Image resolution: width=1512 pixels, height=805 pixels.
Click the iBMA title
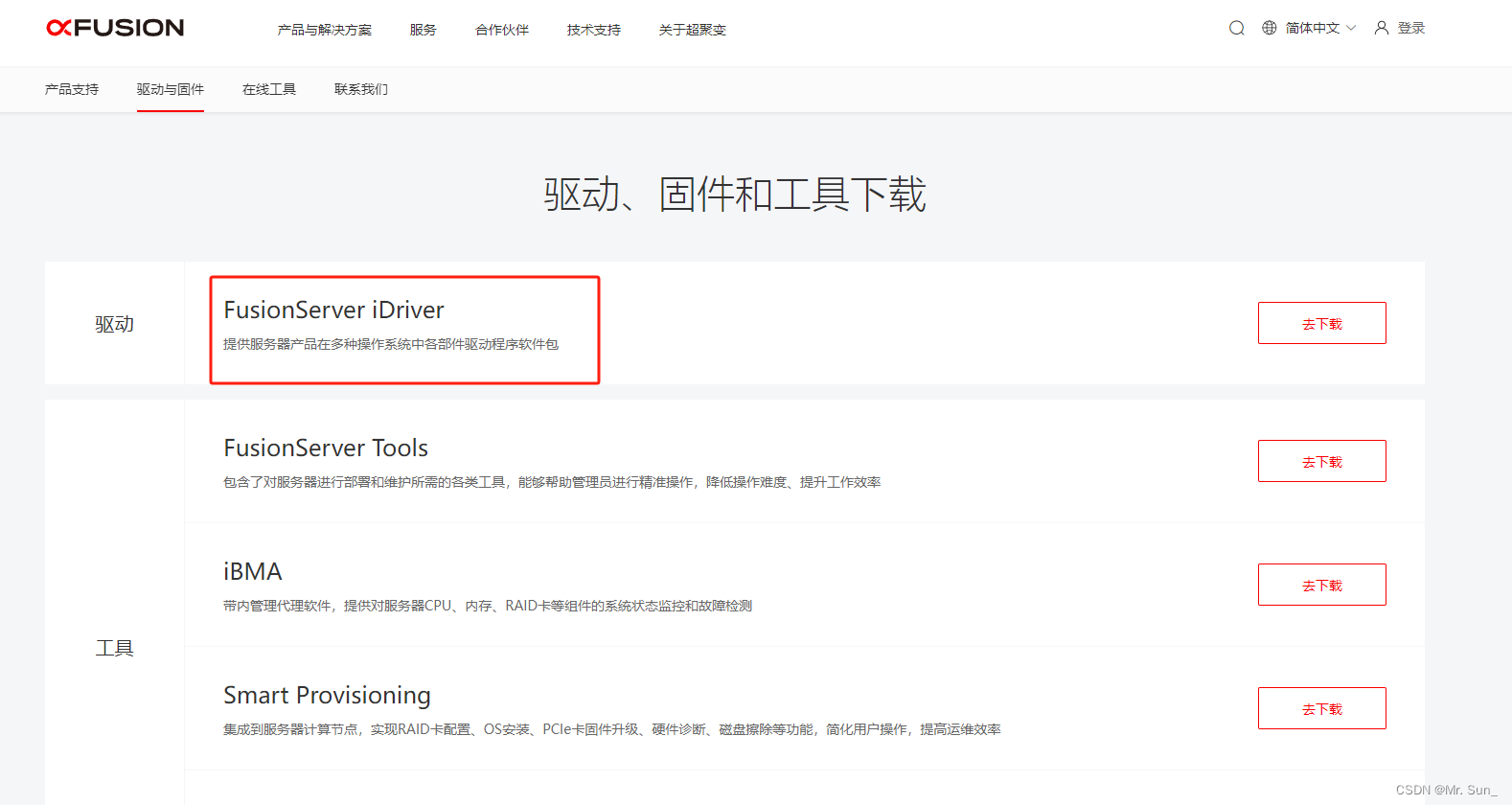[x=253, y=571]
